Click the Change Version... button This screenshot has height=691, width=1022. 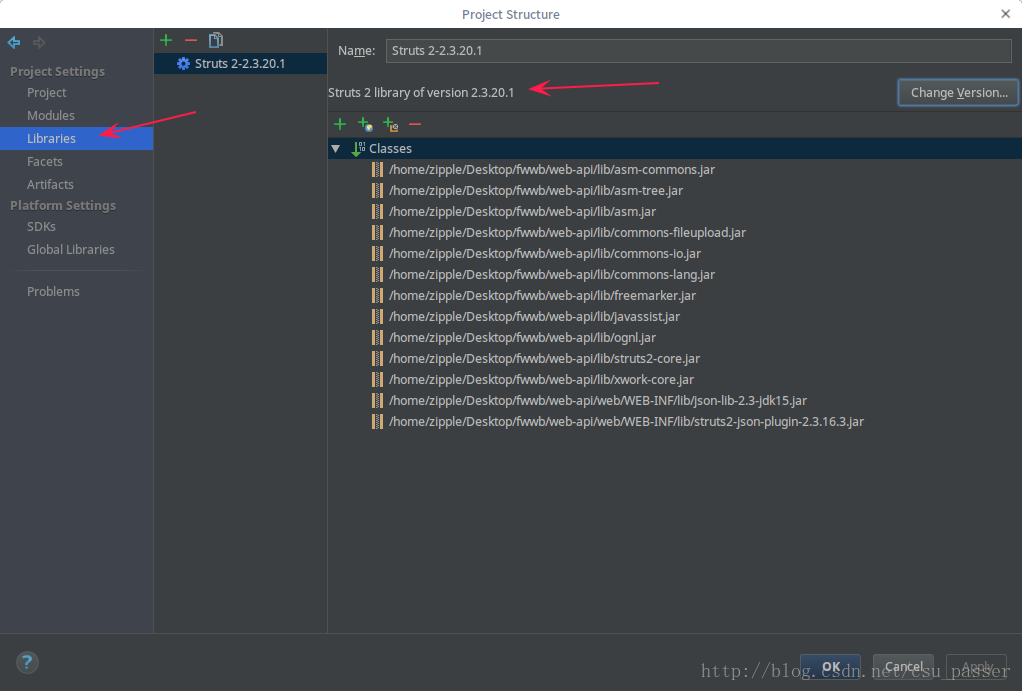tap(958, 93)
